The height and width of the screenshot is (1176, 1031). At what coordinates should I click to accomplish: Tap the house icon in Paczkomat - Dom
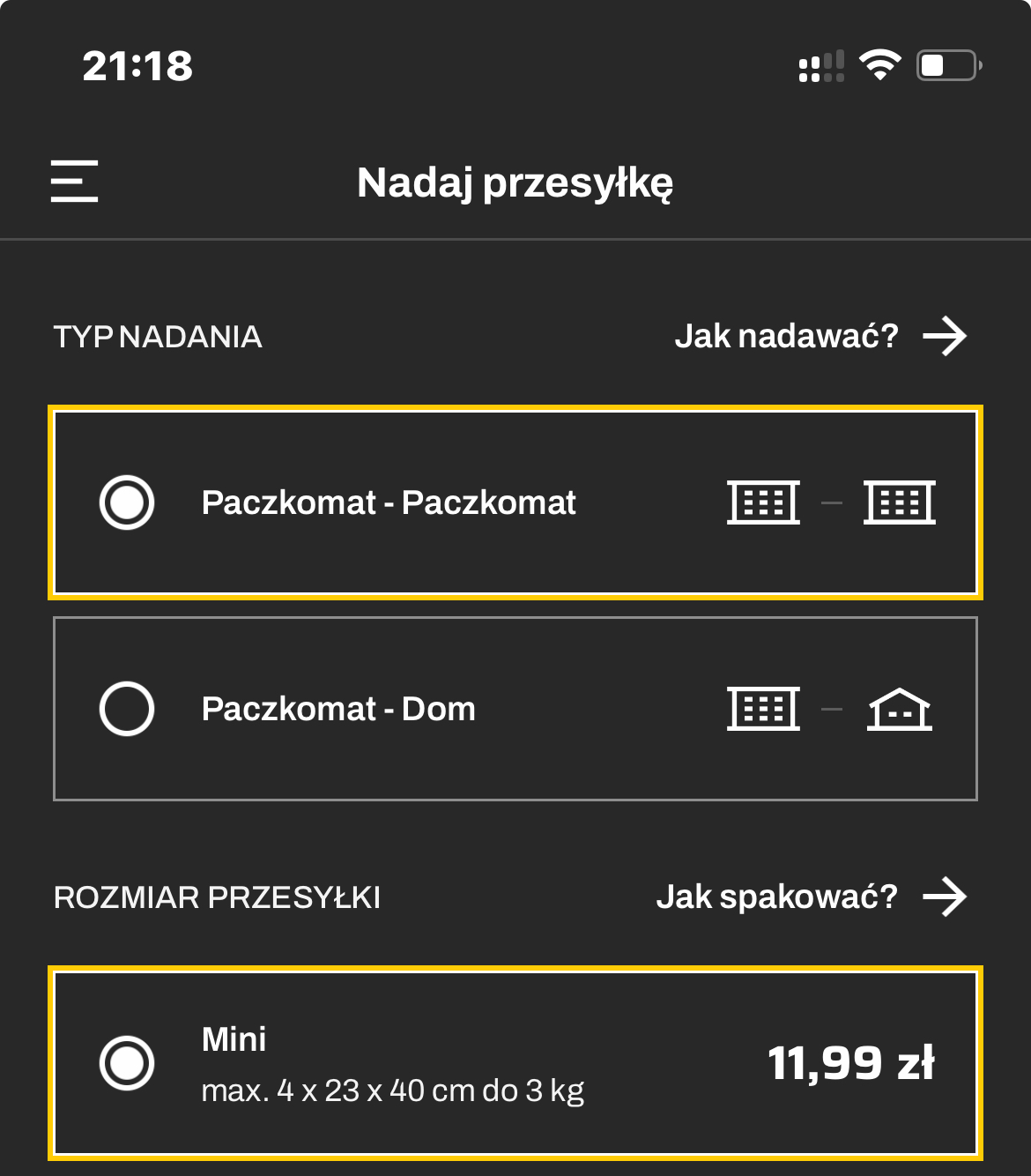click(x=900, y=709)
